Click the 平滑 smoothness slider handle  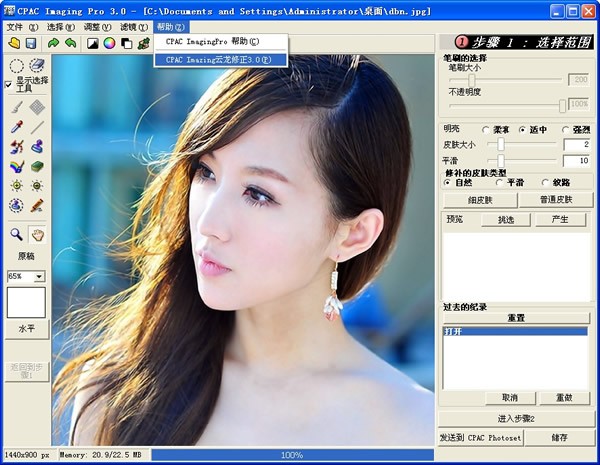501,160
